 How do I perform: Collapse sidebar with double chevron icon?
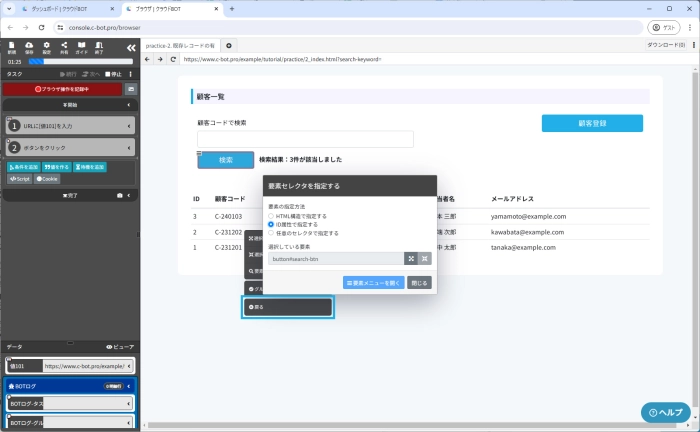tap(130, 47)
